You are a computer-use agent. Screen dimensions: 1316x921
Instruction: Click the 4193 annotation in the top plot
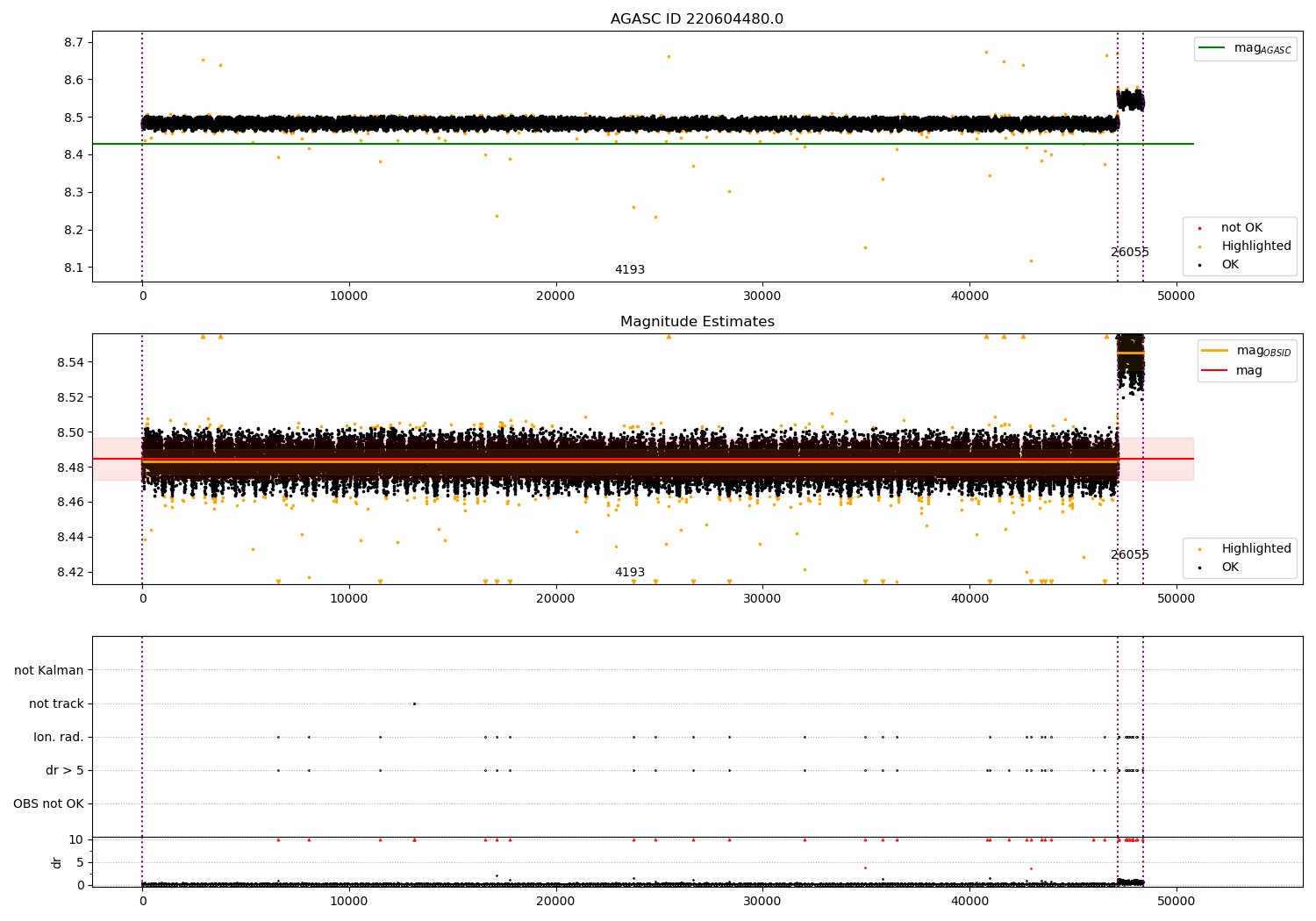click(x=630, y=270)
